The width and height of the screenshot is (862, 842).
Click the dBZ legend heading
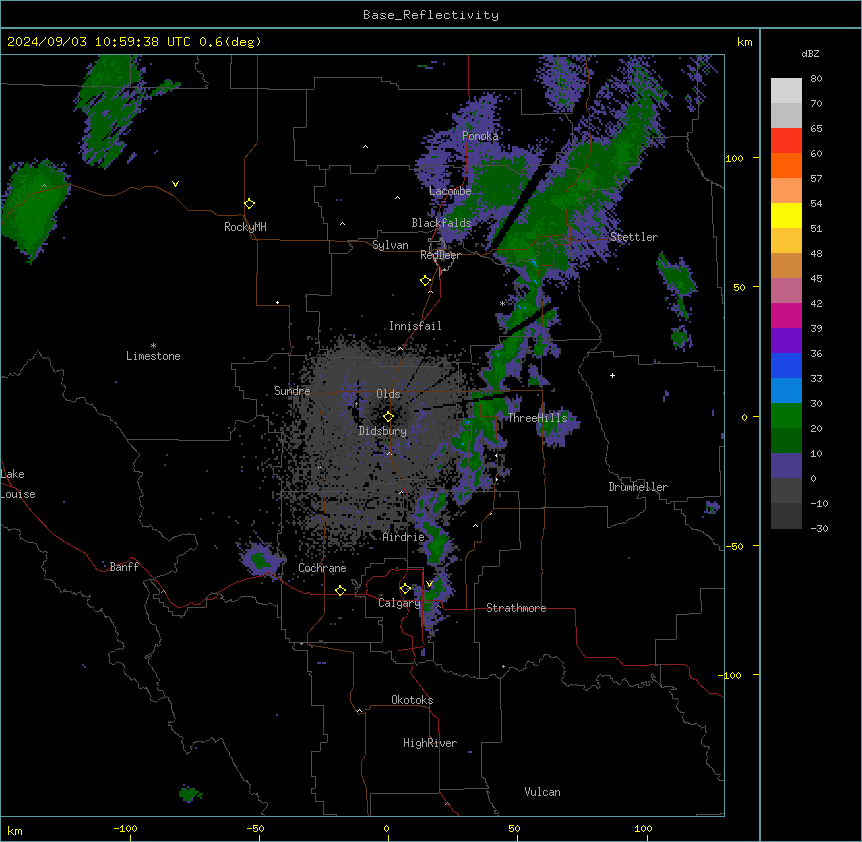(810, 54)
